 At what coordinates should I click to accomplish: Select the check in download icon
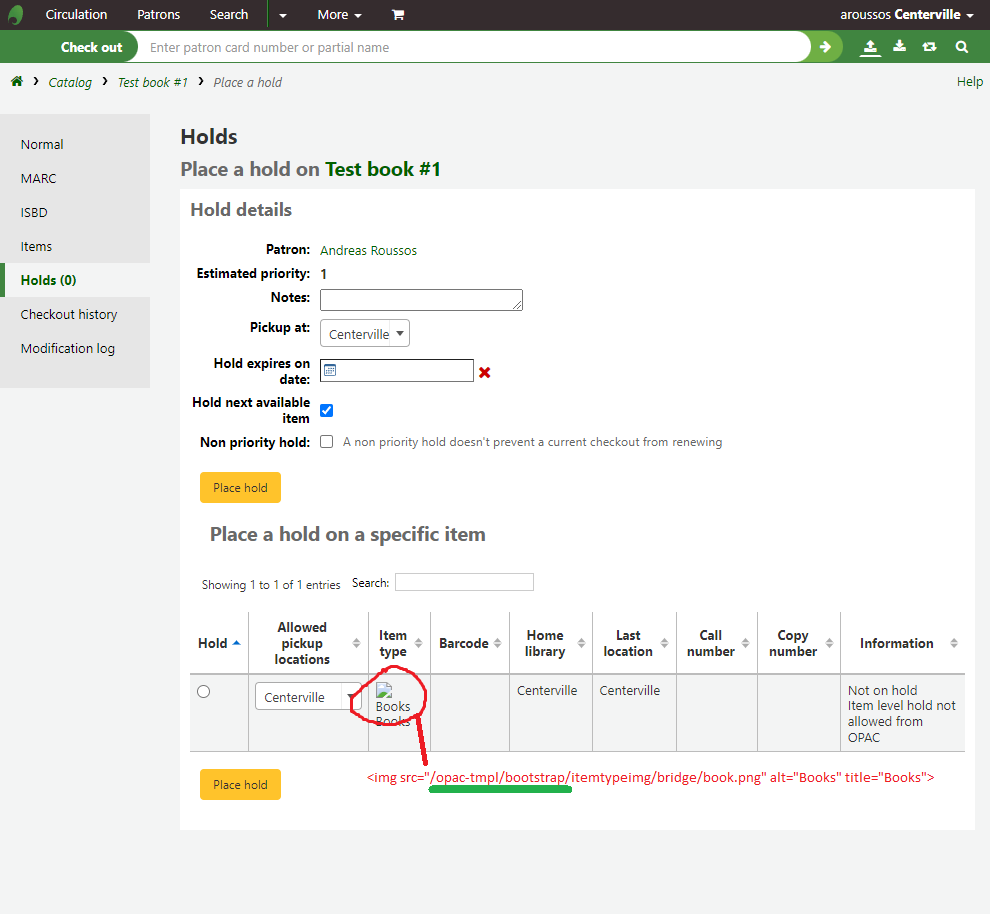click(900, 47)
